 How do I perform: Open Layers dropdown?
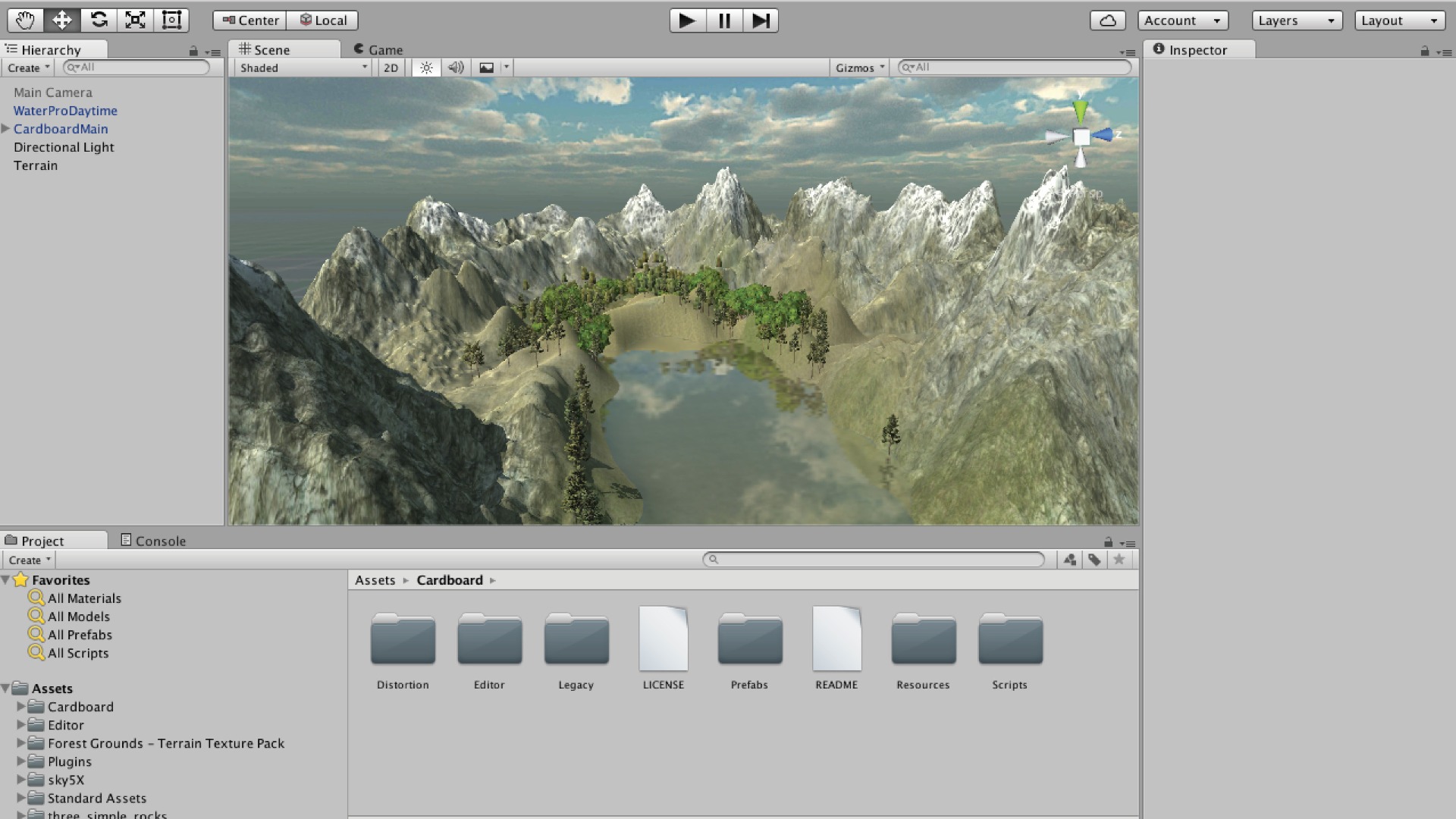coord(1297,20)
